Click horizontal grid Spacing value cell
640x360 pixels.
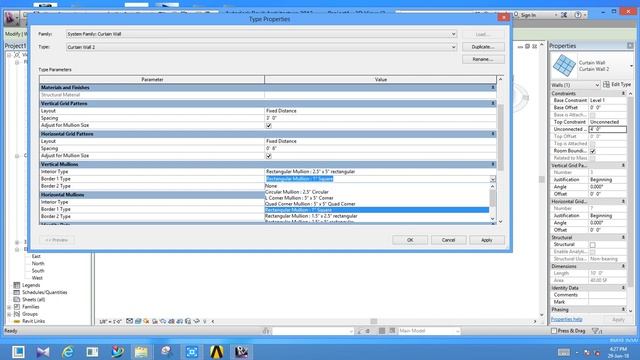pos(380,149)
